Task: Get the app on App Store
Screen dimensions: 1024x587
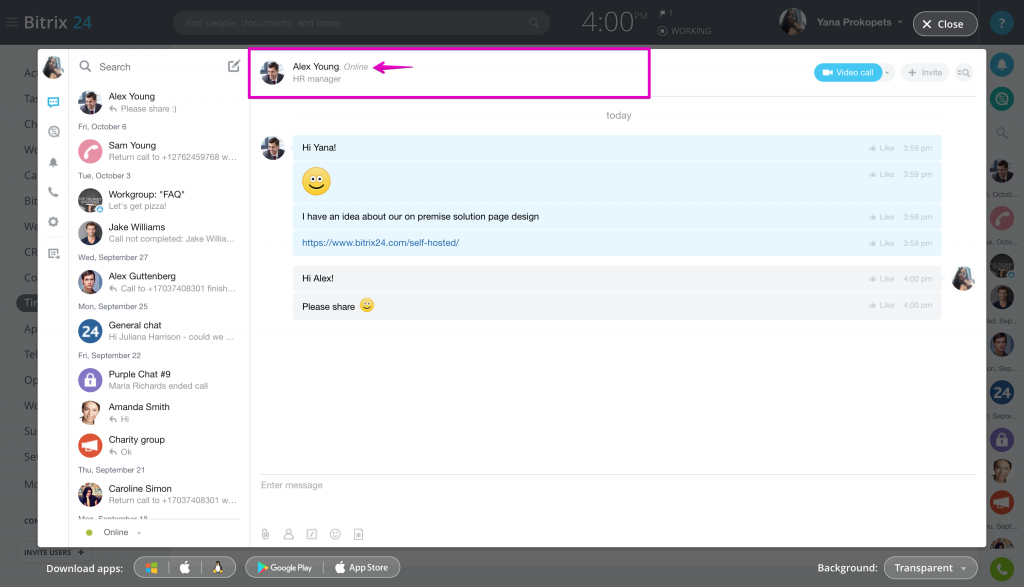Action: click(361, 568)
